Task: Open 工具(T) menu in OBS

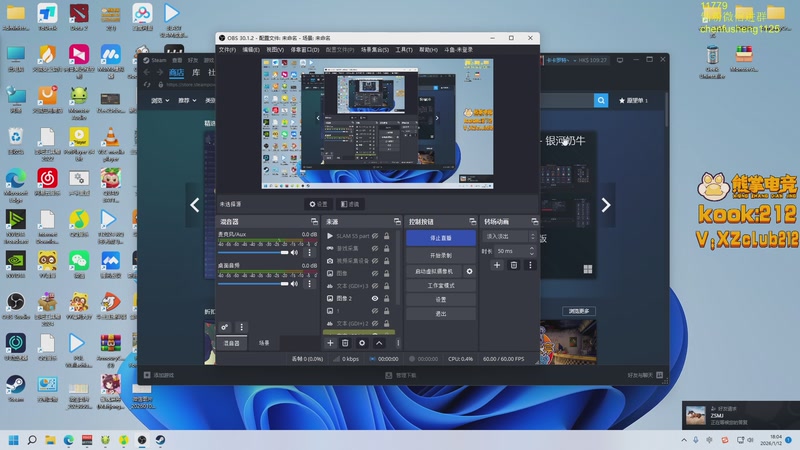Action: coord(404,50)
